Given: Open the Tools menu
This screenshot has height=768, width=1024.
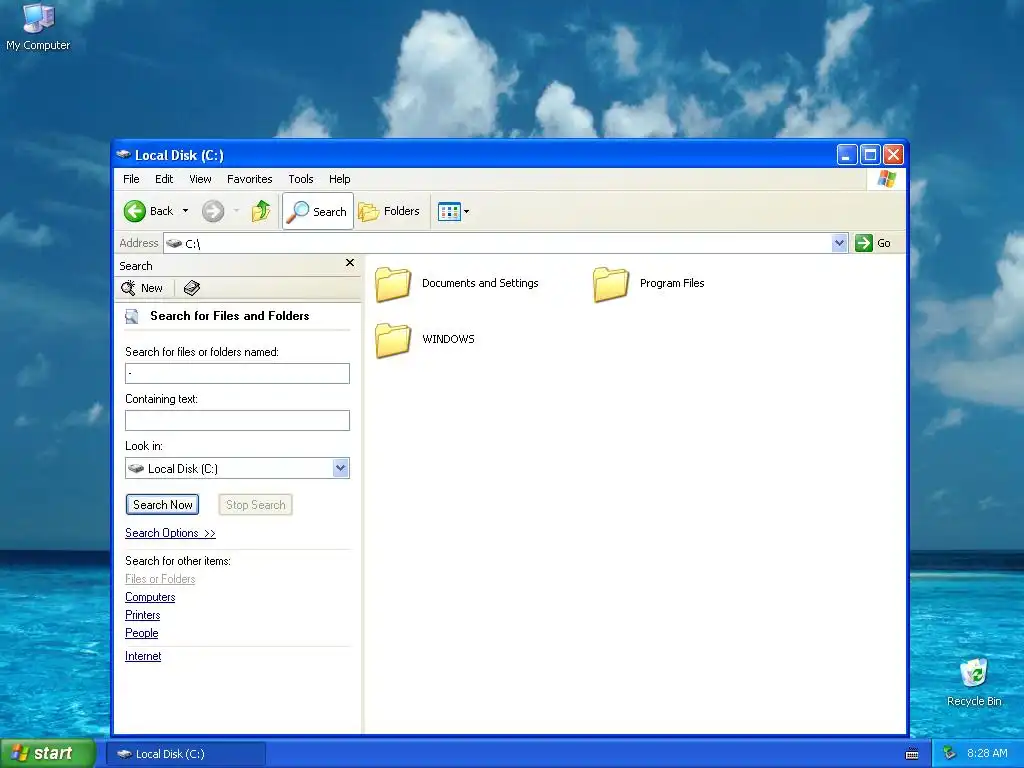Looking at the screenshot, I should click(301, 179).
